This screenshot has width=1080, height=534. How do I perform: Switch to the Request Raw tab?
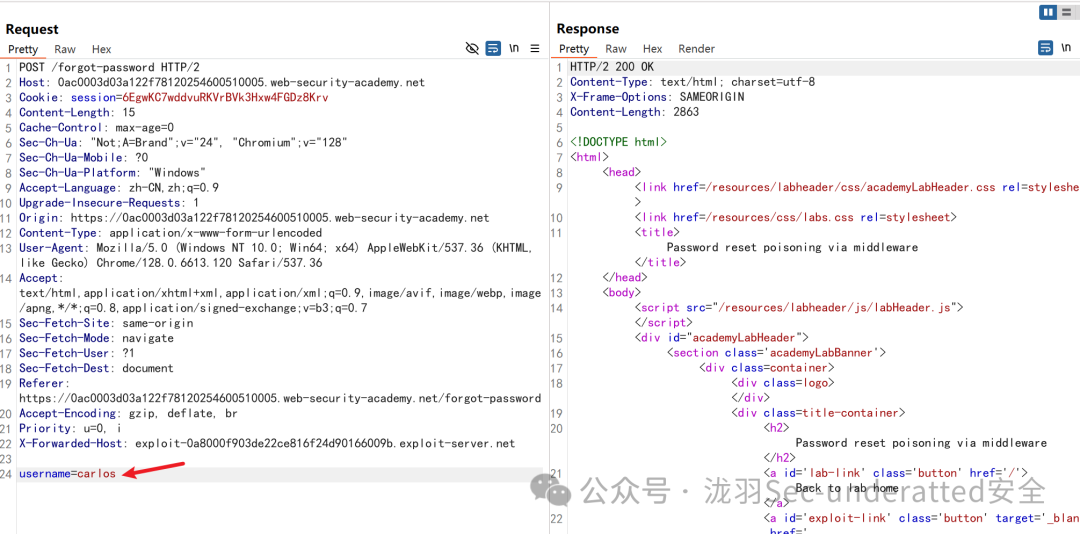[x=65, y=49]
